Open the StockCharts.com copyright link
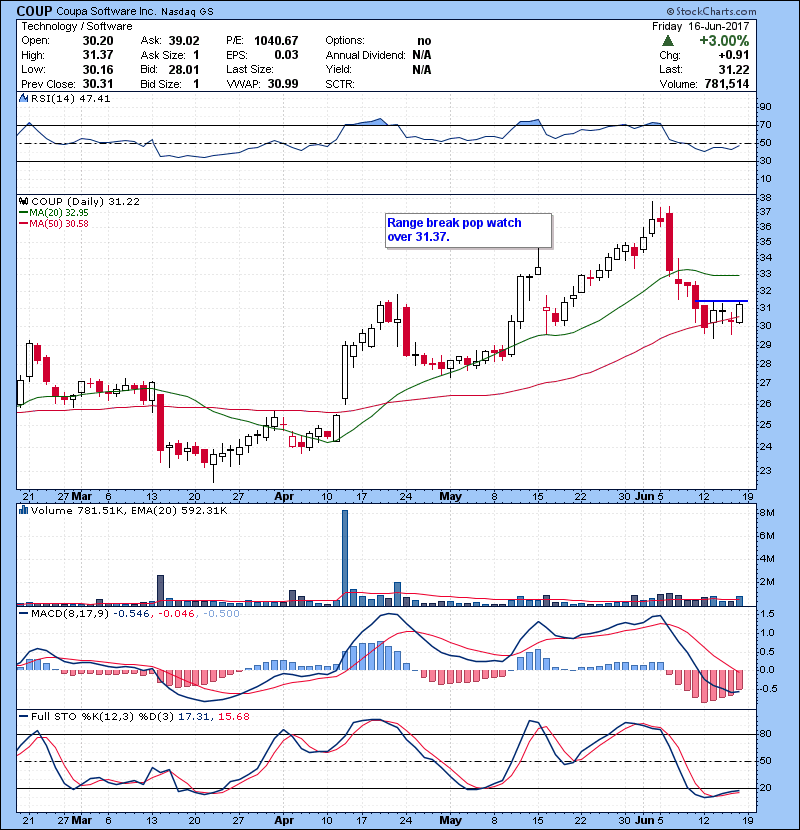This screenshot has height=830, width=800. click(x=711, y=11)
